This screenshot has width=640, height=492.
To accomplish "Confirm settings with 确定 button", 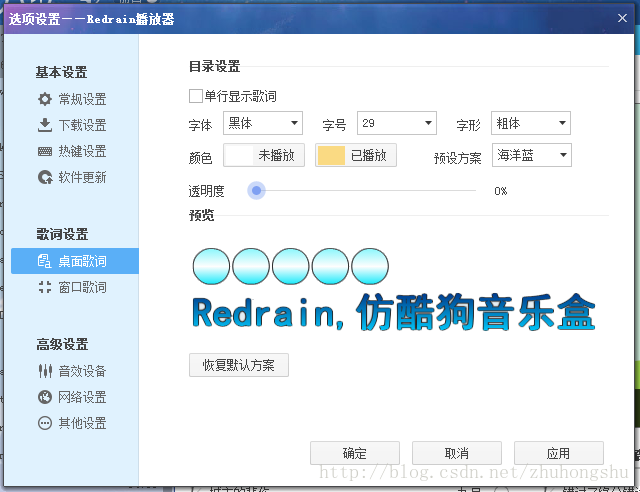I will coord(355,453).
